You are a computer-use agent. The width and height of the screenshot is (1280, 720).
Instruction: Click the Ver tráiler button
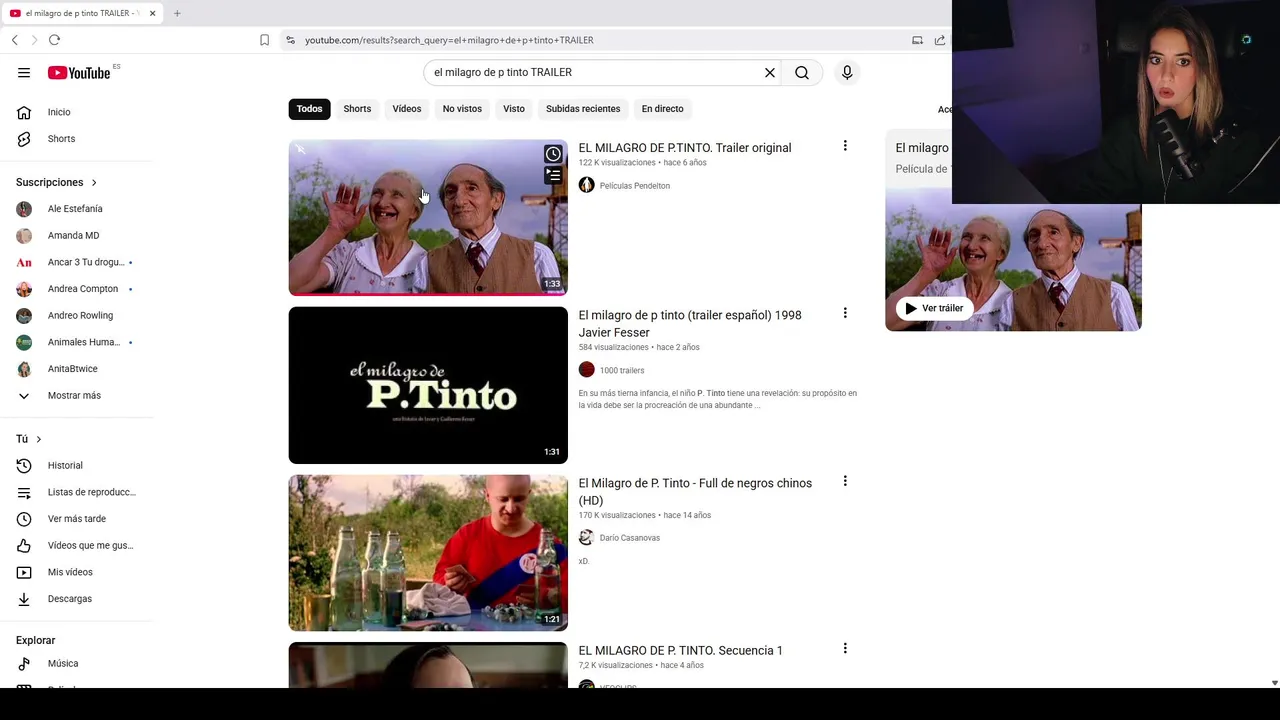[934, 308]
